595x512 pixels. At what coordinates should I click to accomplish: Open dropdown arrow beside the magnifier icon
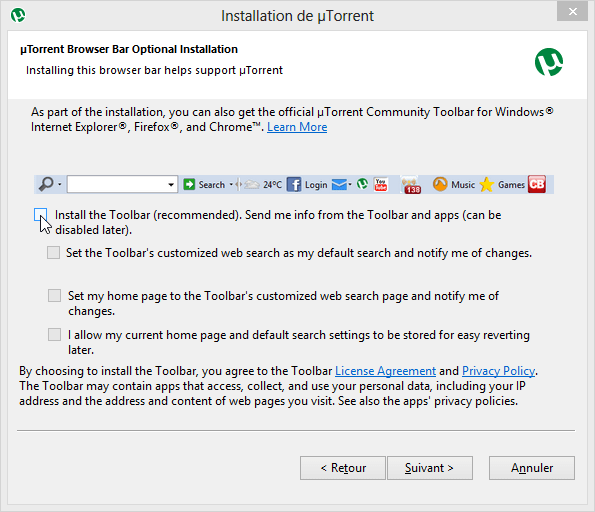60,184
